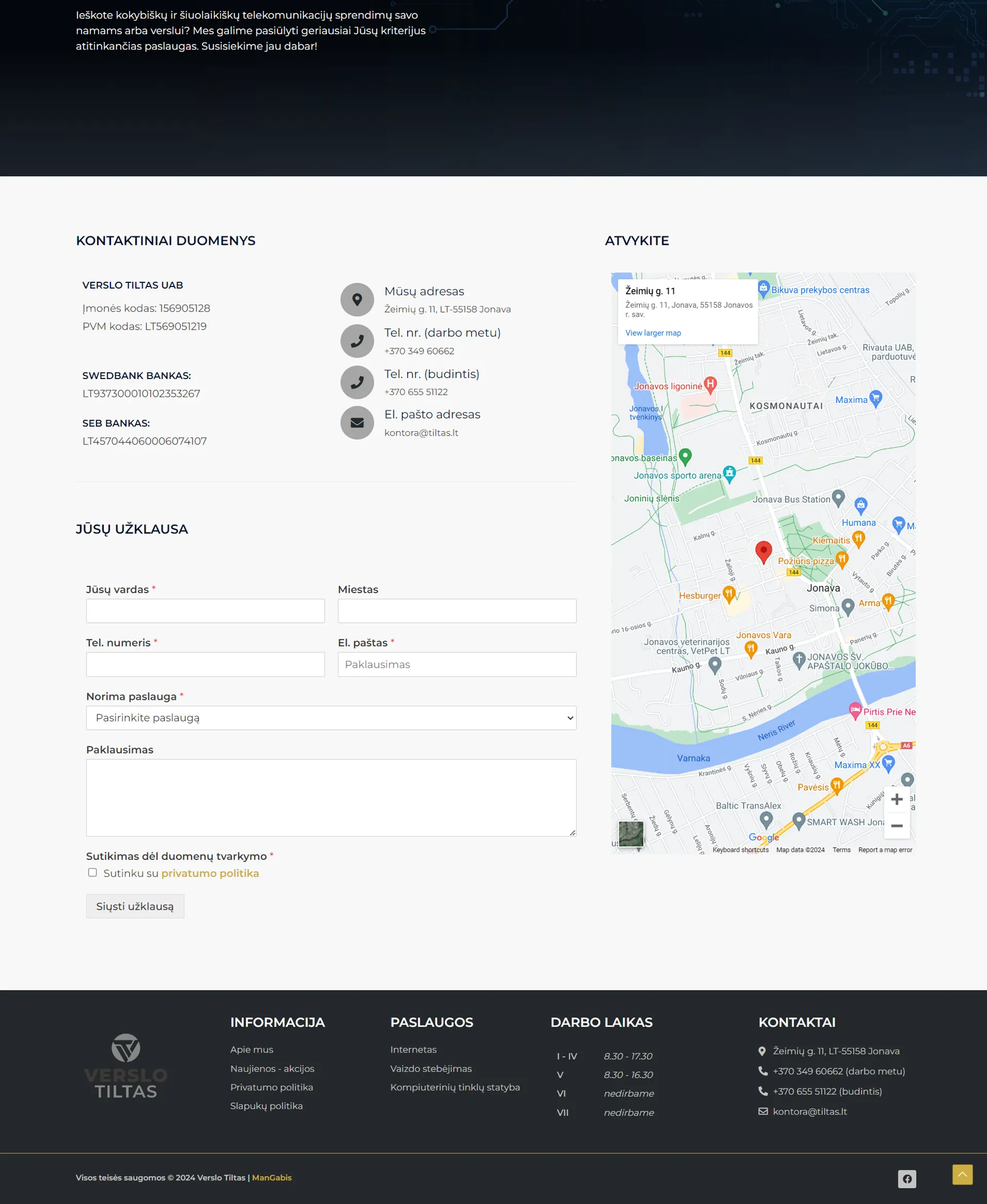Click the map zoom in plus icon

tap(897, 799)
